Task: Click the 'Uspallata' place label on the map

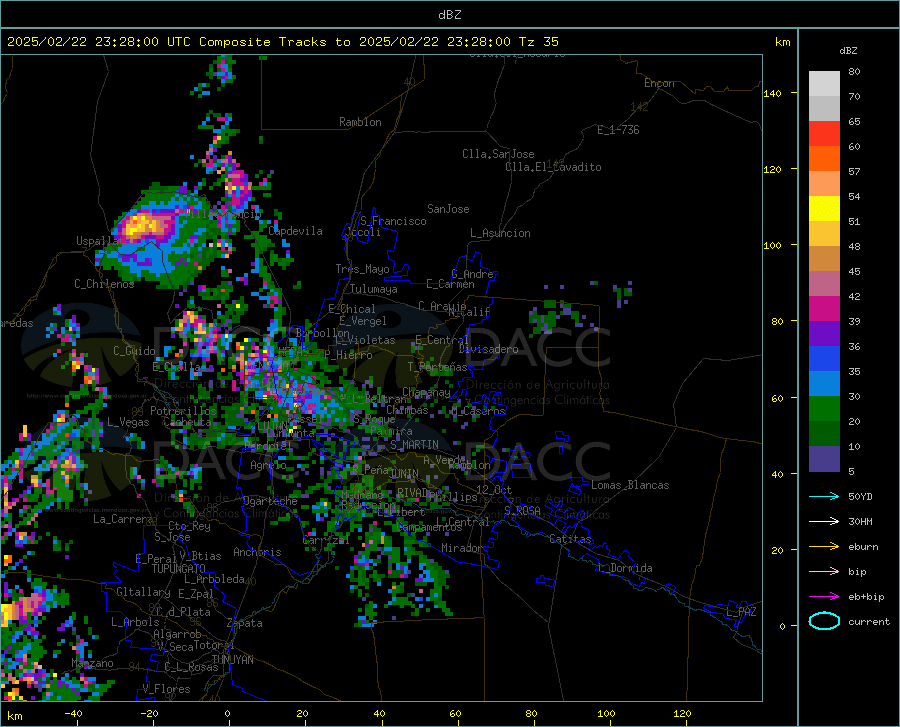Action: pyautogui.click(x=103, y=241)
